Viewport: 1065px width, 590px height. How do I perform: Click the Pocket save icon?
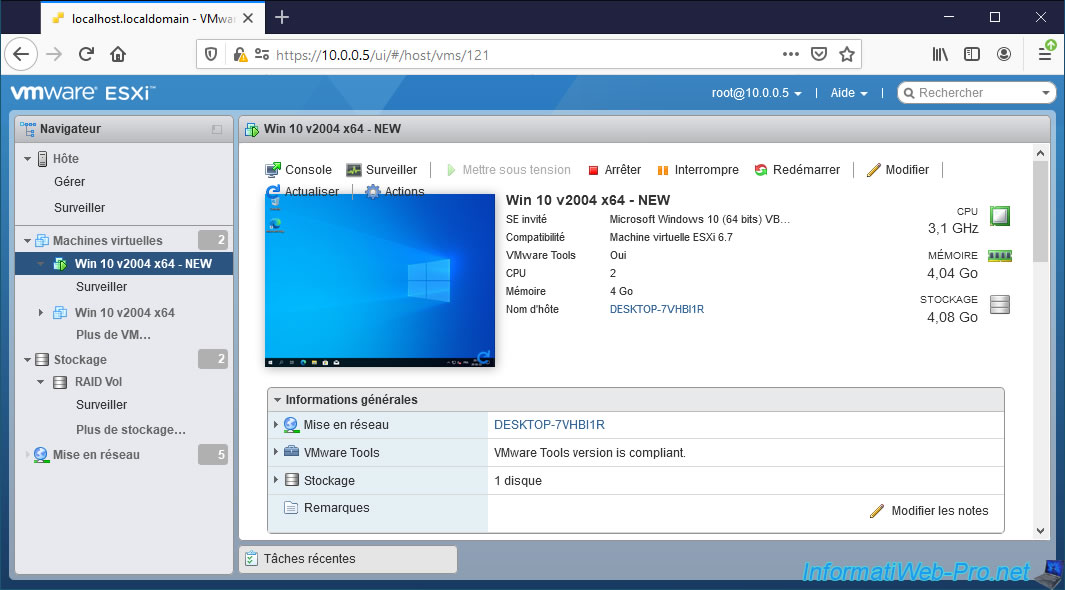tap(819, 54)
